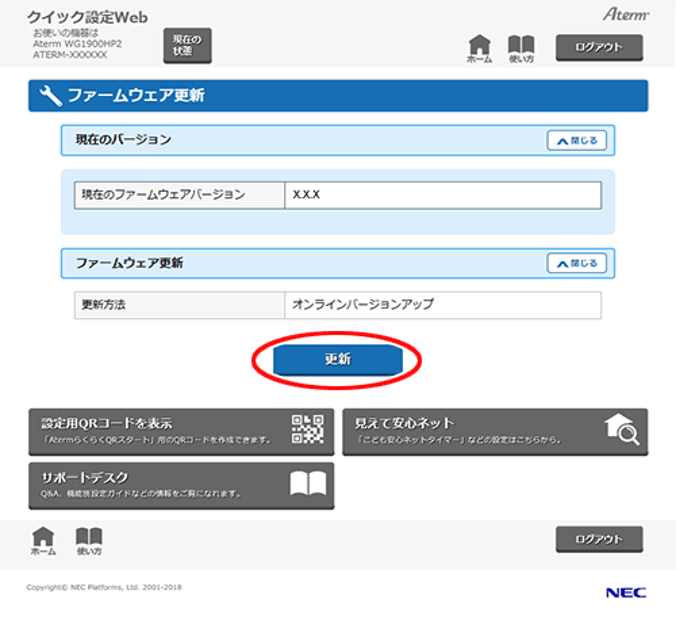
Task: Open 見えて安心ネット settings panel
Action: coord(470,431)
